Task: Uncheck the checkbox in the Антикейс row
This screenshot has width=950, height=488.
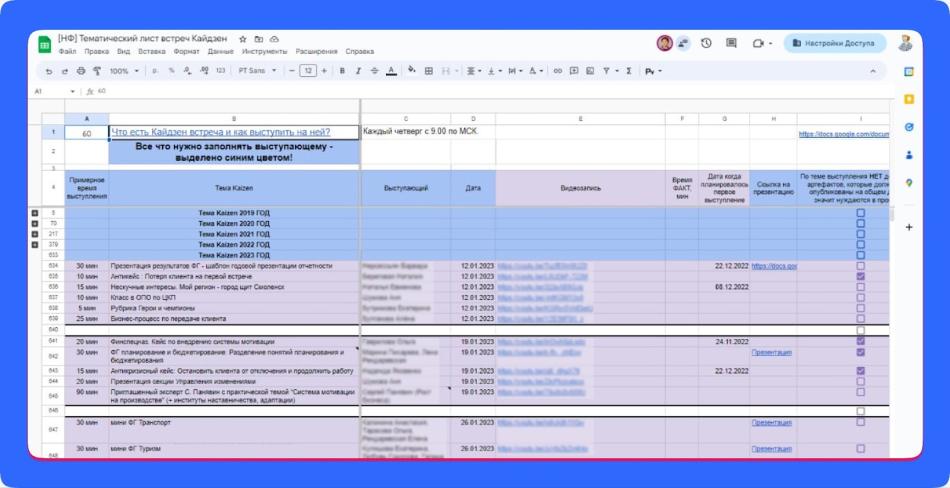Action: click(x=860, y=276)
